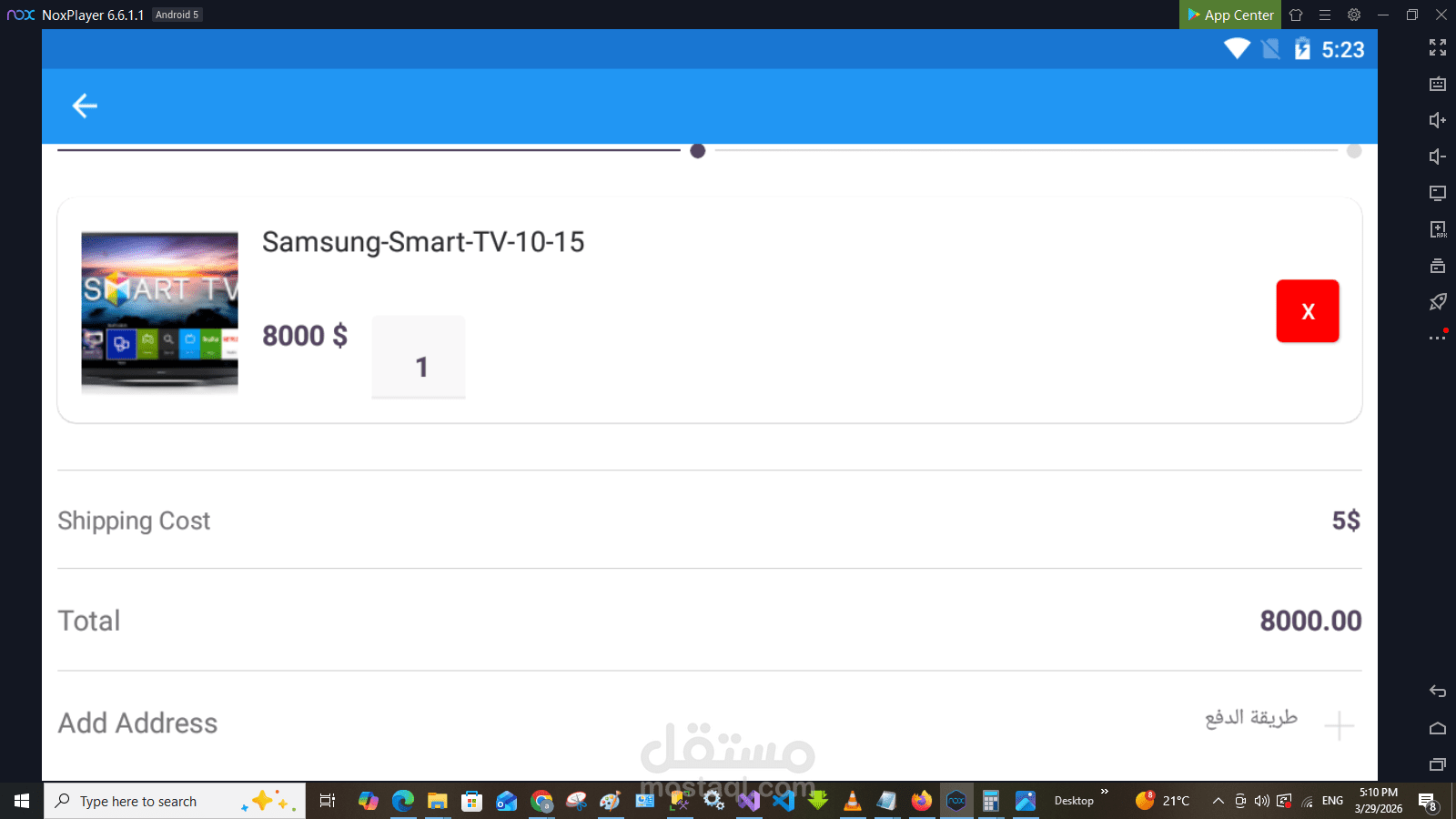Open Microsoft Copilot from the taskbar
Screen dimensions: 1456x819
point(368,801)
